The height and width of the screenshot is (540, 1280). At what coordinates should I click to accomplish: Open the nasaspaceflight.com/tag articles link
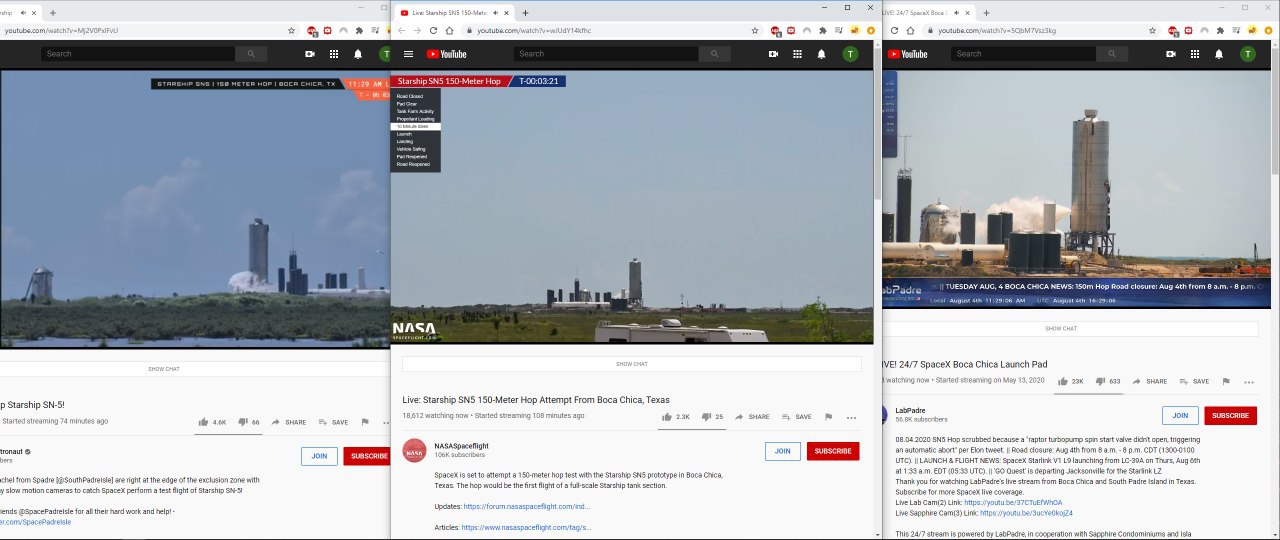click(527, 527)
